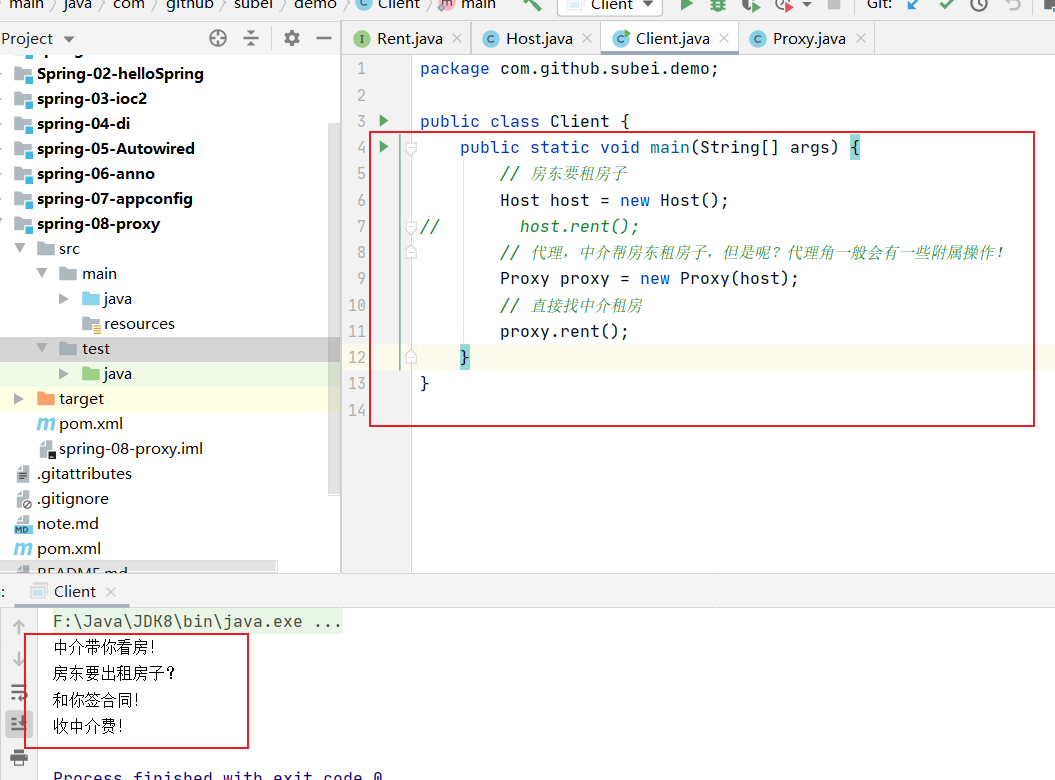The image size is (1055, 780).
Task: Click the print icon in Run panel
Action: 19,757
